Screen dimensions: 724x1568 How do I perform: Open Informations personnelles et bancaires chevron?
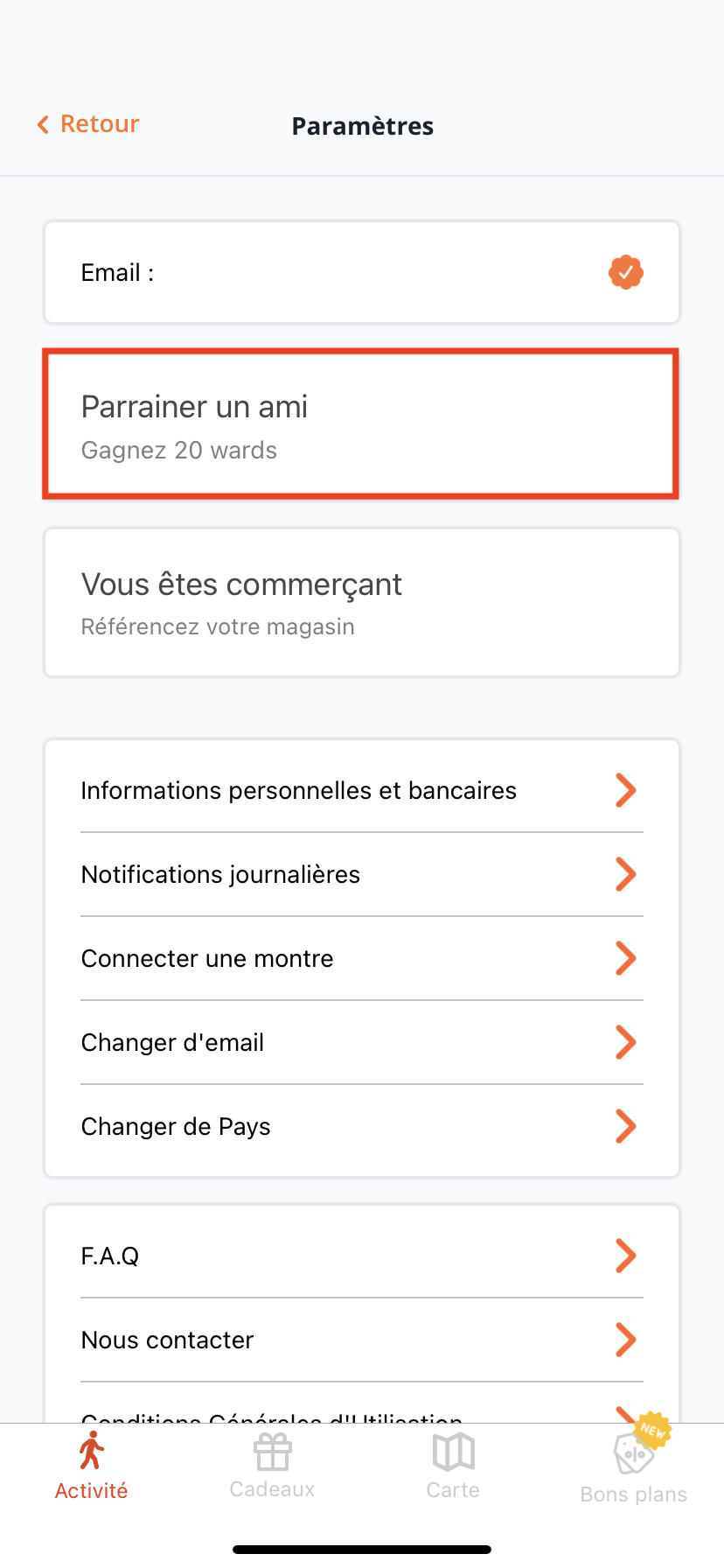coord(625,790)
